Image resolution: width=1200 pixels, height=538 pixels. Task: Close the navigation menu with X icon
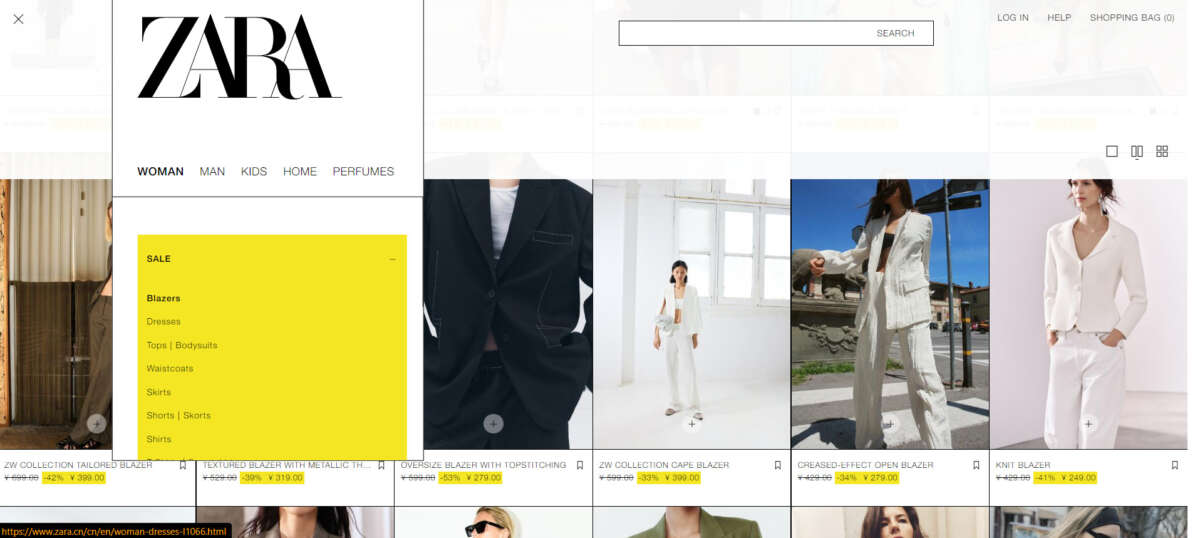tap(18, 19)
